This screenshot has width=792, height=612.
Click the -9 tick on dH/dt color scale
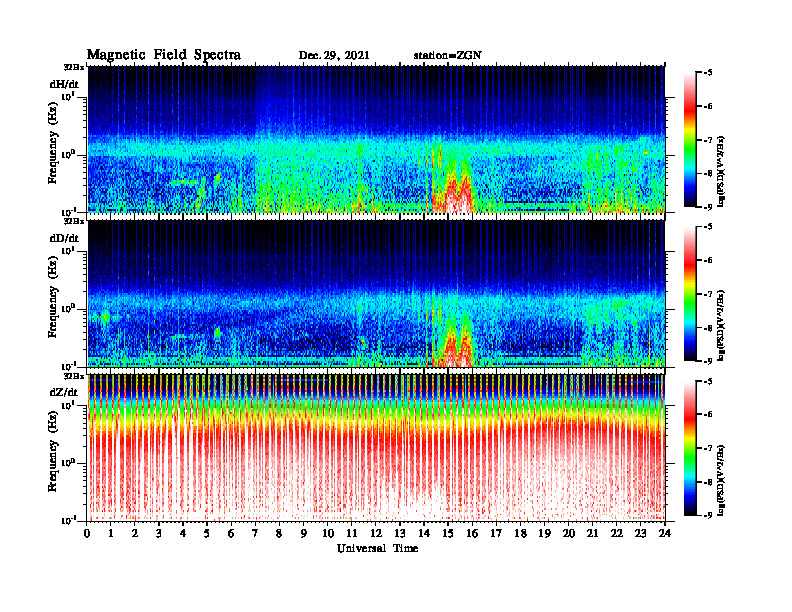pyautogui.click(x=708, y=207)
